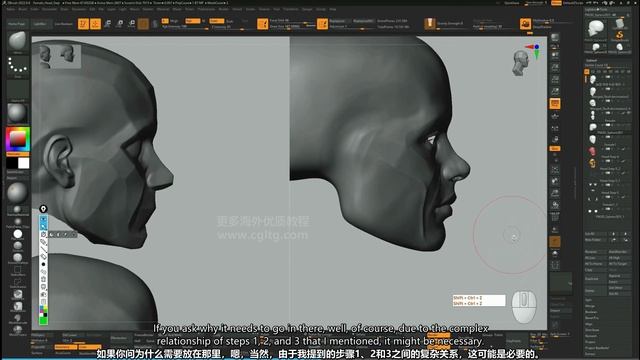The width and height of the screenshot is (640, 360).
Task: Select the orange ear subtool
Action: tap(592, 163)
